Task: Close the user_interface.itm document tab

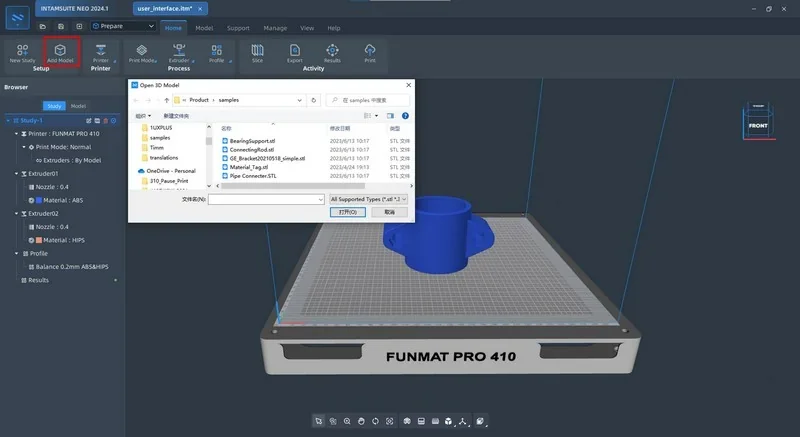Action: (200, 9)
